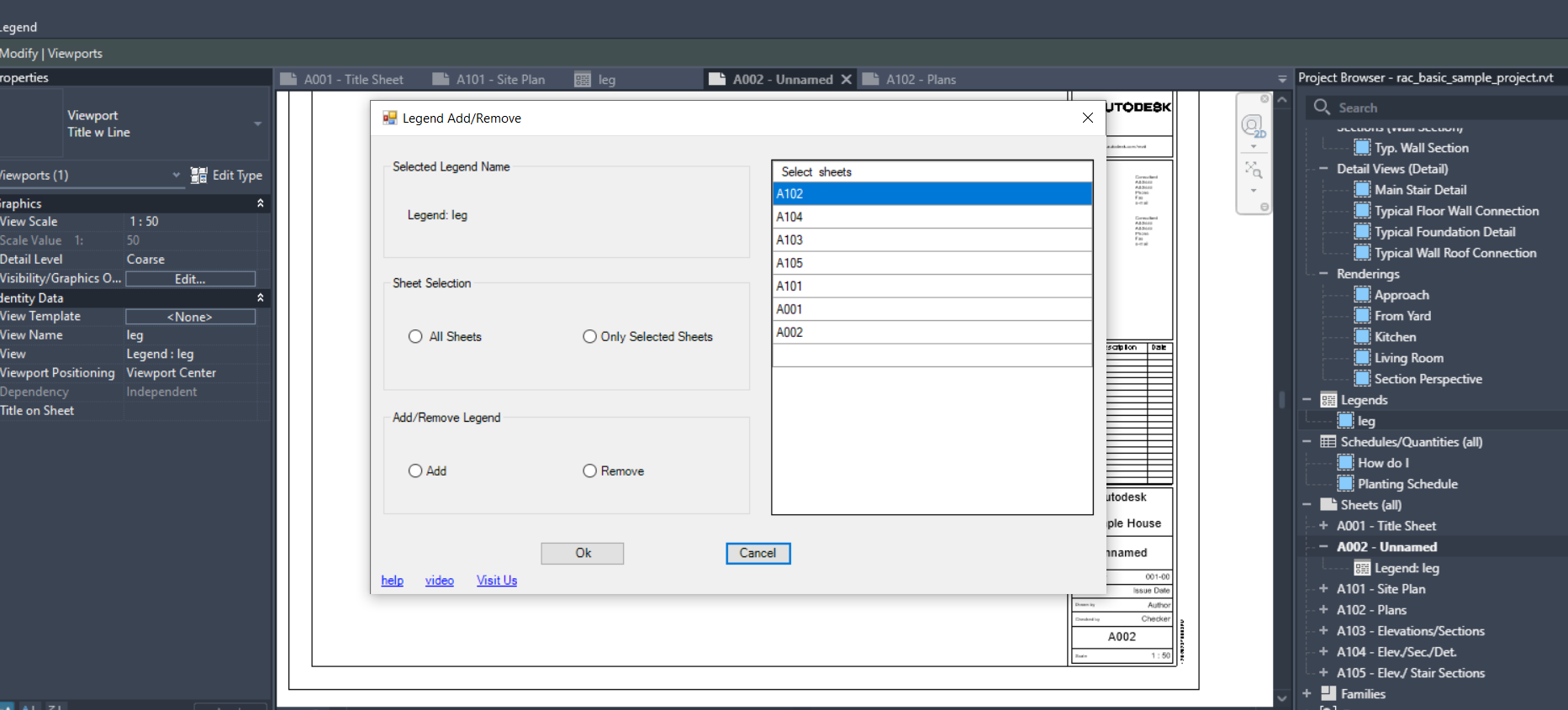Open the video link in dialog
The height and width of the screenshot is (710, 1568).
439,581
